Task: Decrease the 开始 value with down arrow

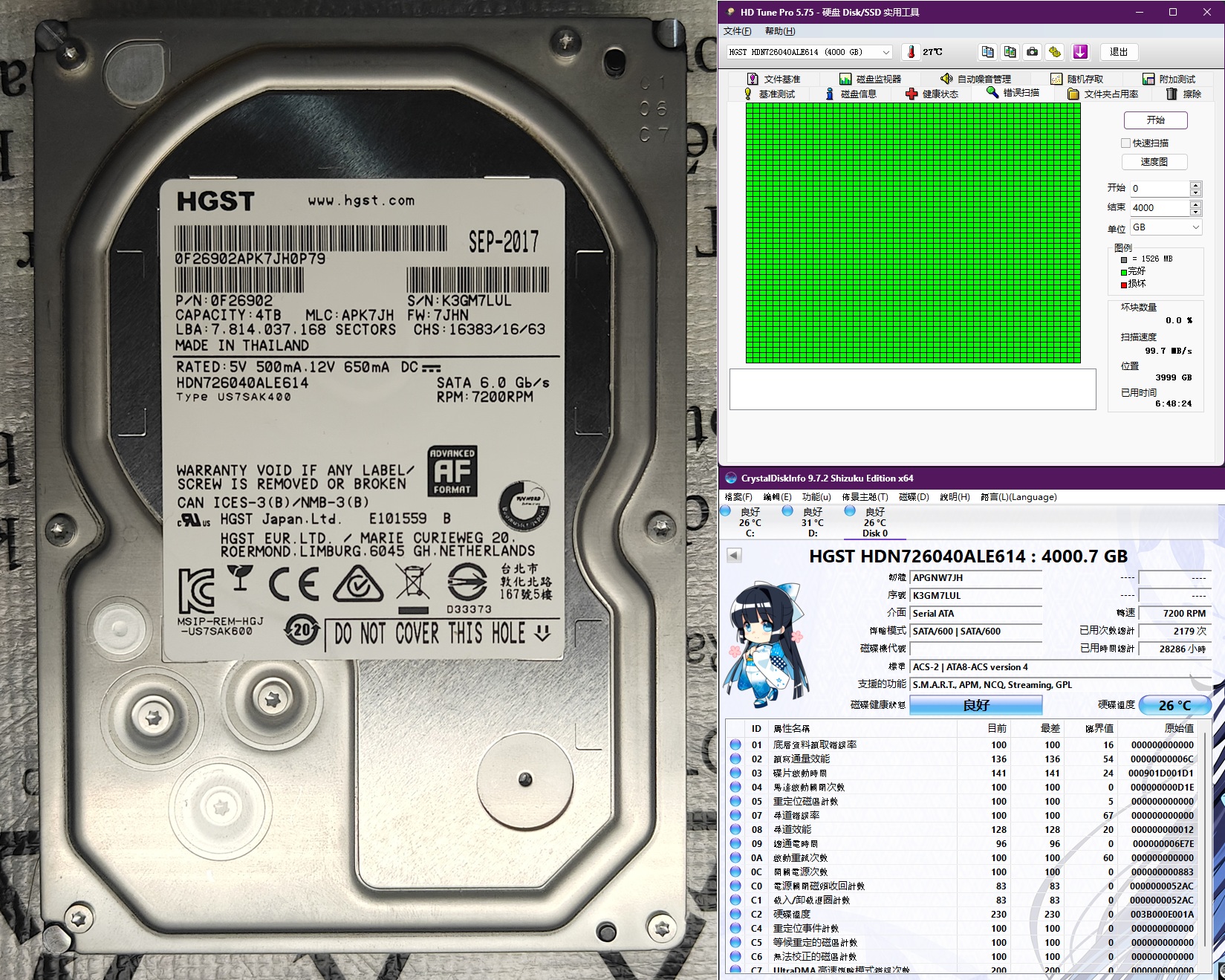Action: click(x=1195, y=192)
